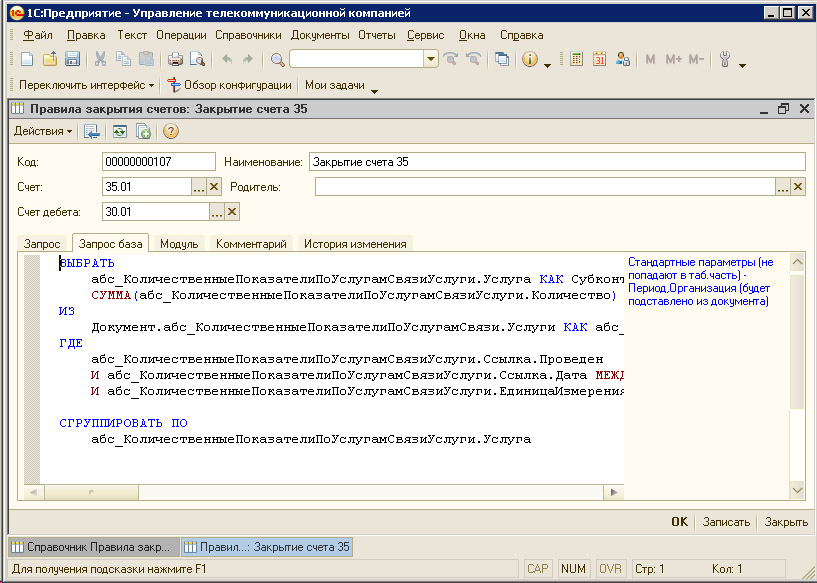
Task: Click the Find magnifier icon
Action: coord(277,60)
